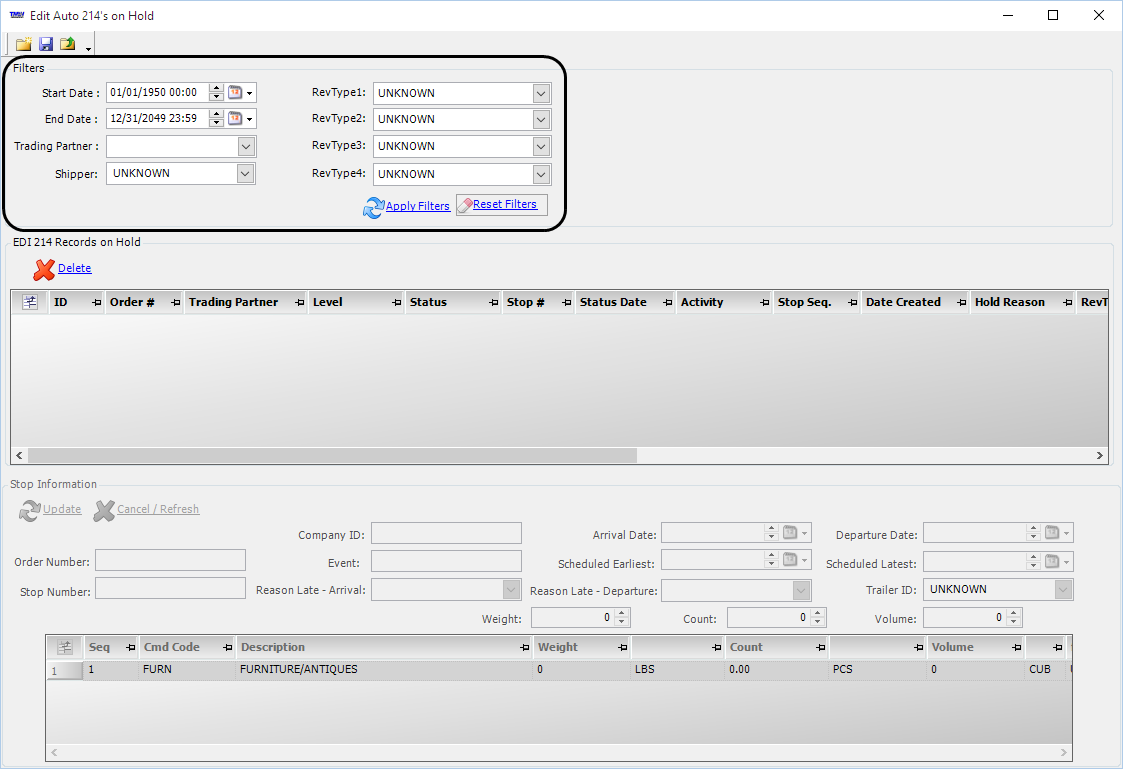Viewport: 1123px width, 769px height.
Task: Open the Start Date calendar picker
Action: coord(236,93)
